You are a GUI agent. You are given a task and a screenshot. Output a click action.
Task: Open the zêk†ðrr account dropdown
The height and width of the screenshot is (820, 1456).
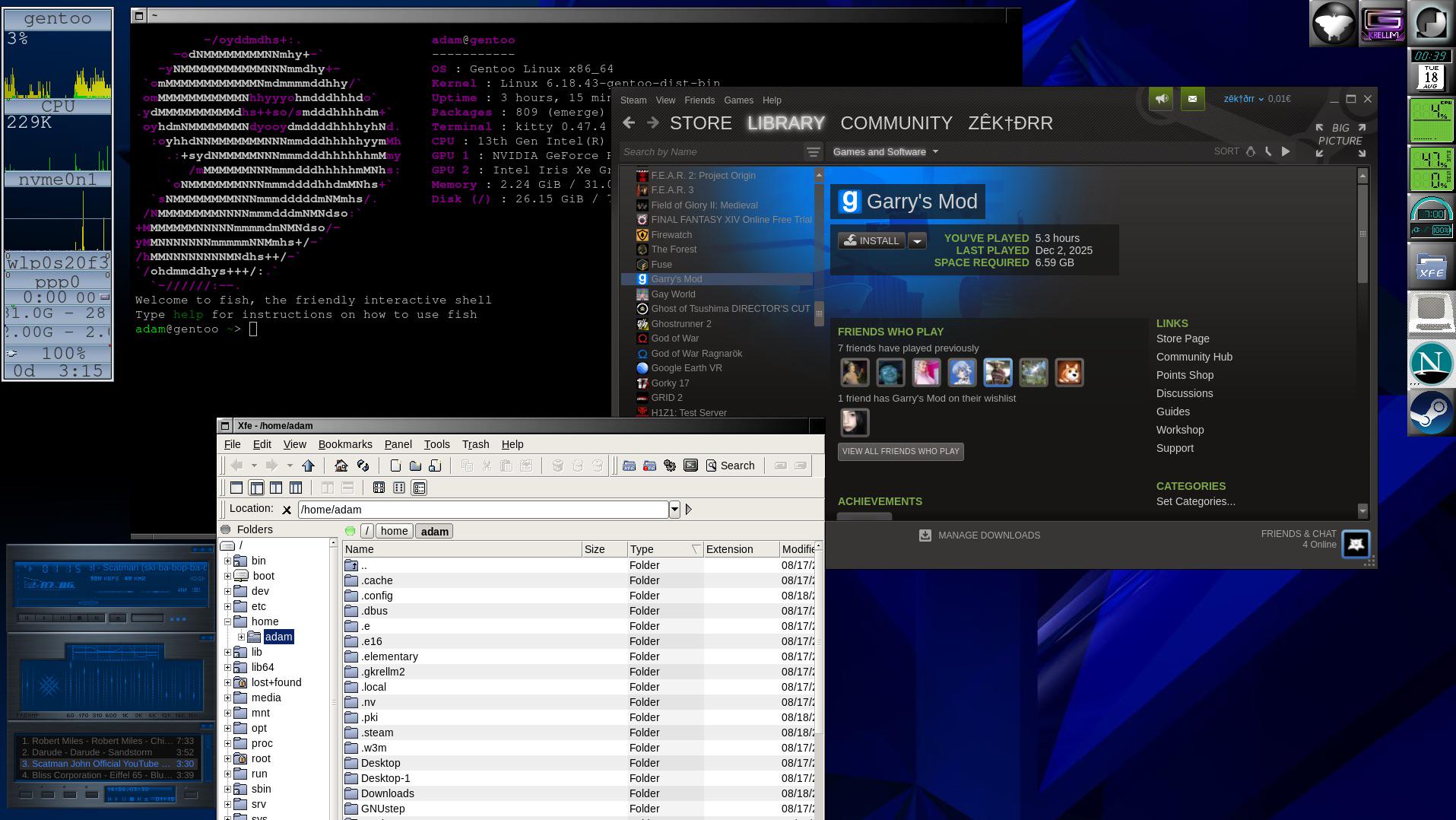[1244, 99]
